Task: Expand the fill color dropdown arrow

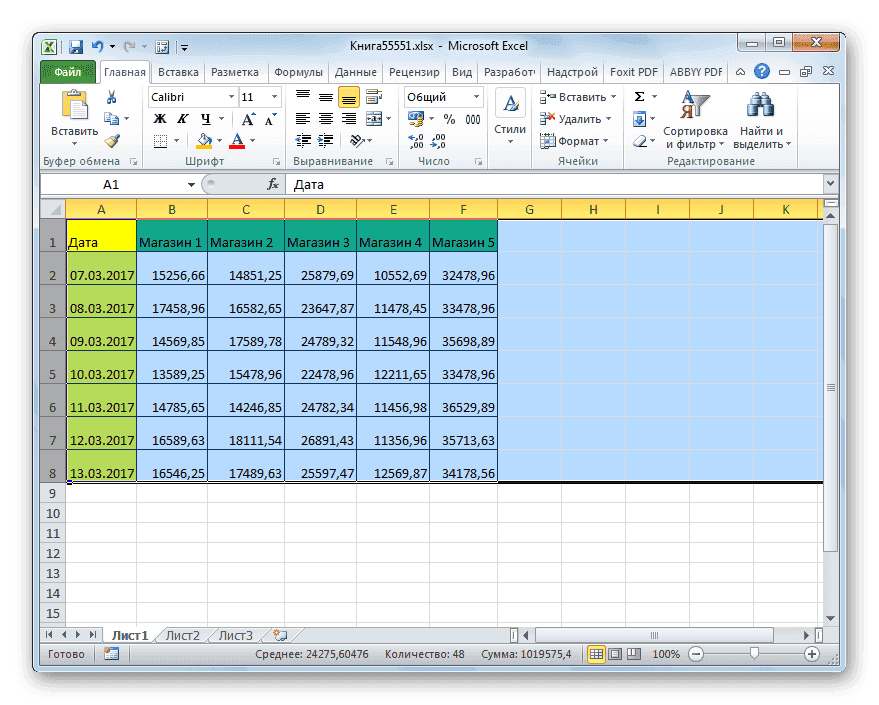Action: (x=217, y=142)
